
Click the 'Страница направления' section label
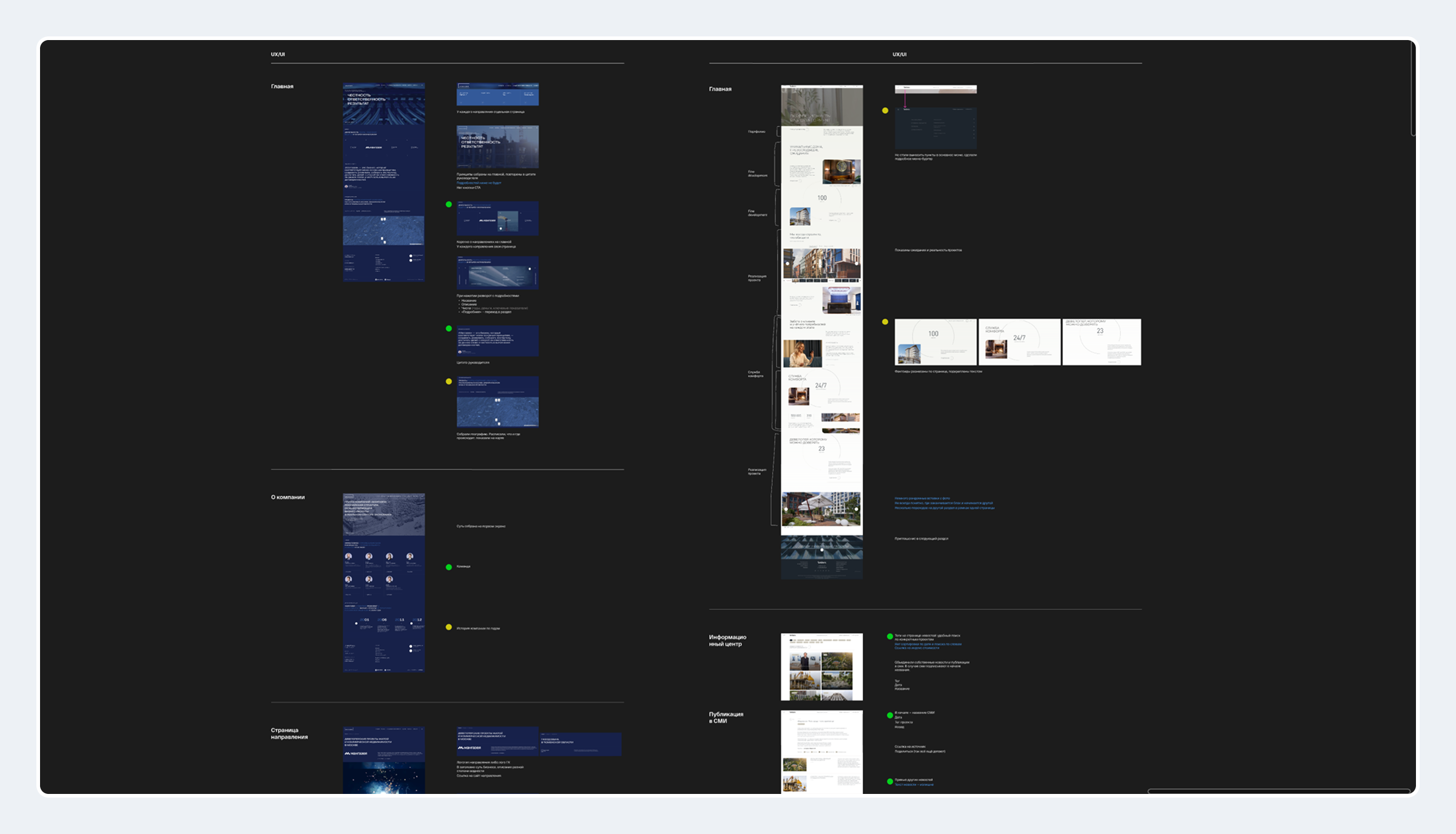[x=289, y=733]
